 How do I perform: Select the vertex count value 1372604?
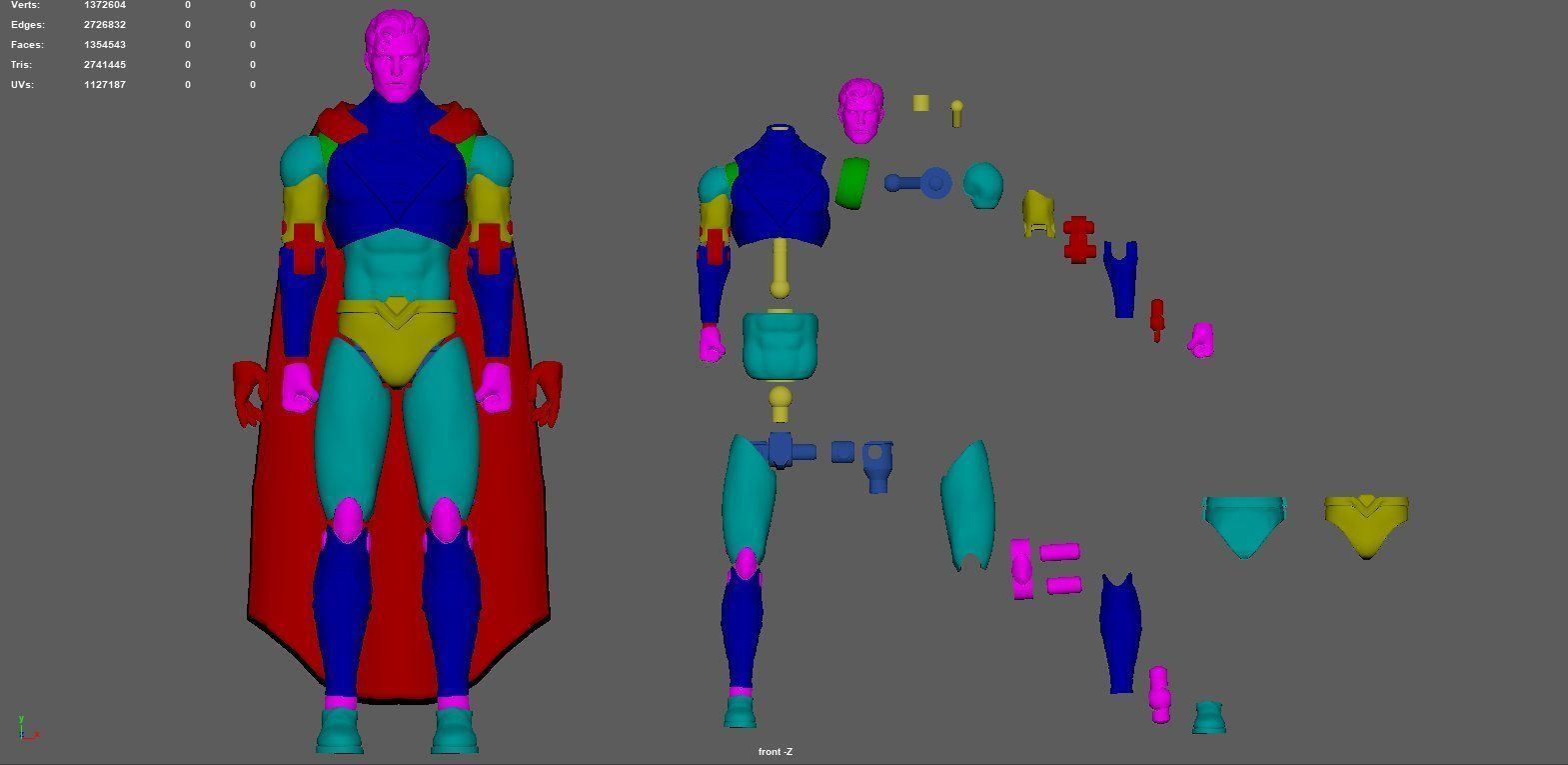(x=105, y=5)
